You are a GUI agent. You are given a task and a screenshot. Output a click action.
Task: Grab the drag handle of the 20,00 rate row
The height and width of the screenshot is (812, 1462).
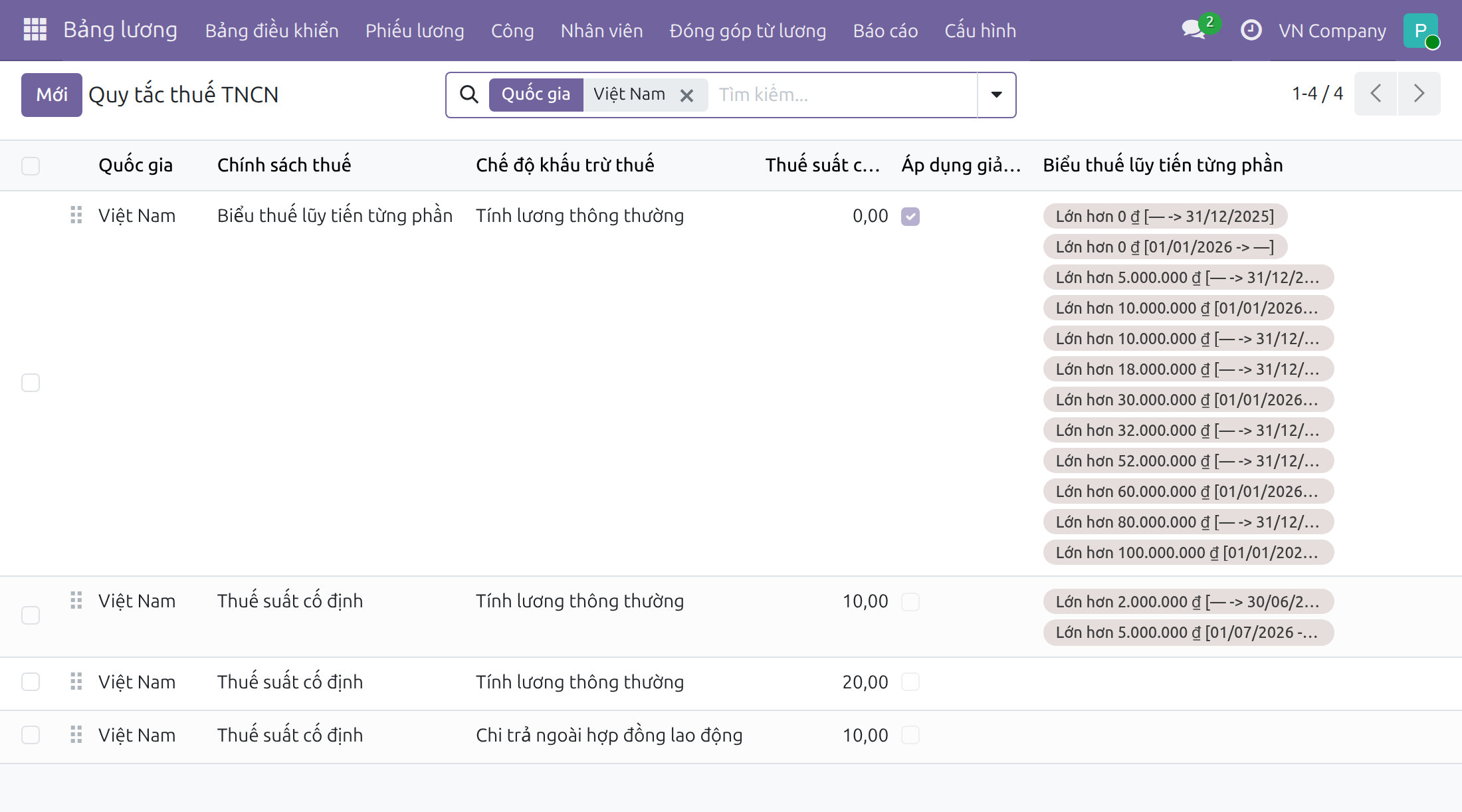click(76, 681)
